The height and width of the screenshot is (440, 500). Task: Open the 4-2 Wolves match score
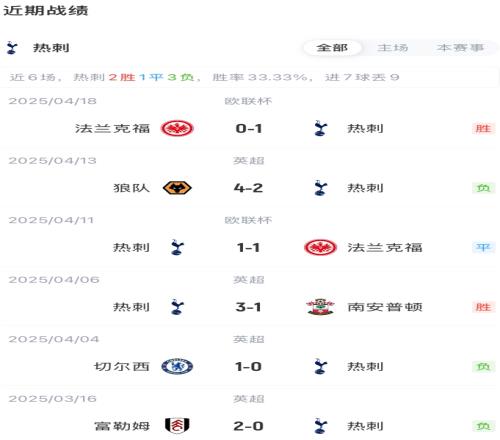tap(249, 188)
